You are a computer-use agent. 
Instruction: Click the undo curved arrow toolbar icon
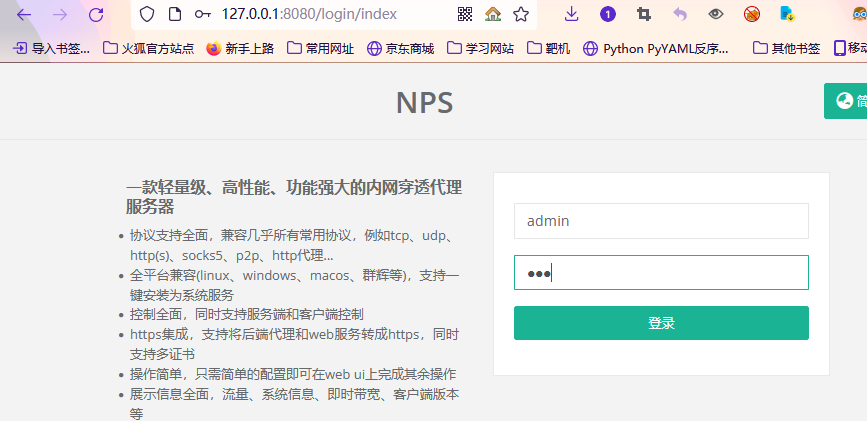point(680,14)
